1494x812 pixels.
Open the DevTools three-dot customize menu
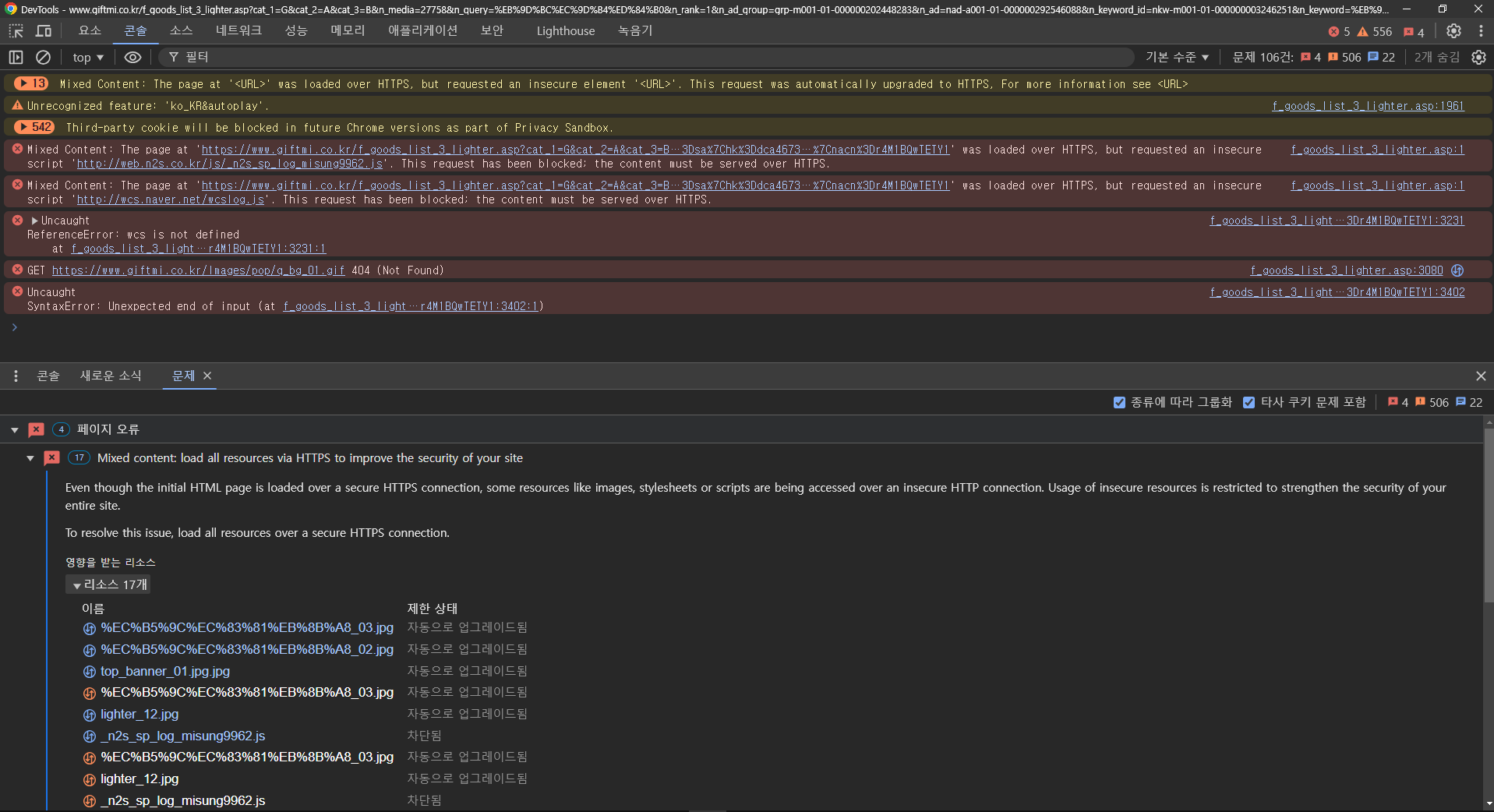pos(1481,31)
